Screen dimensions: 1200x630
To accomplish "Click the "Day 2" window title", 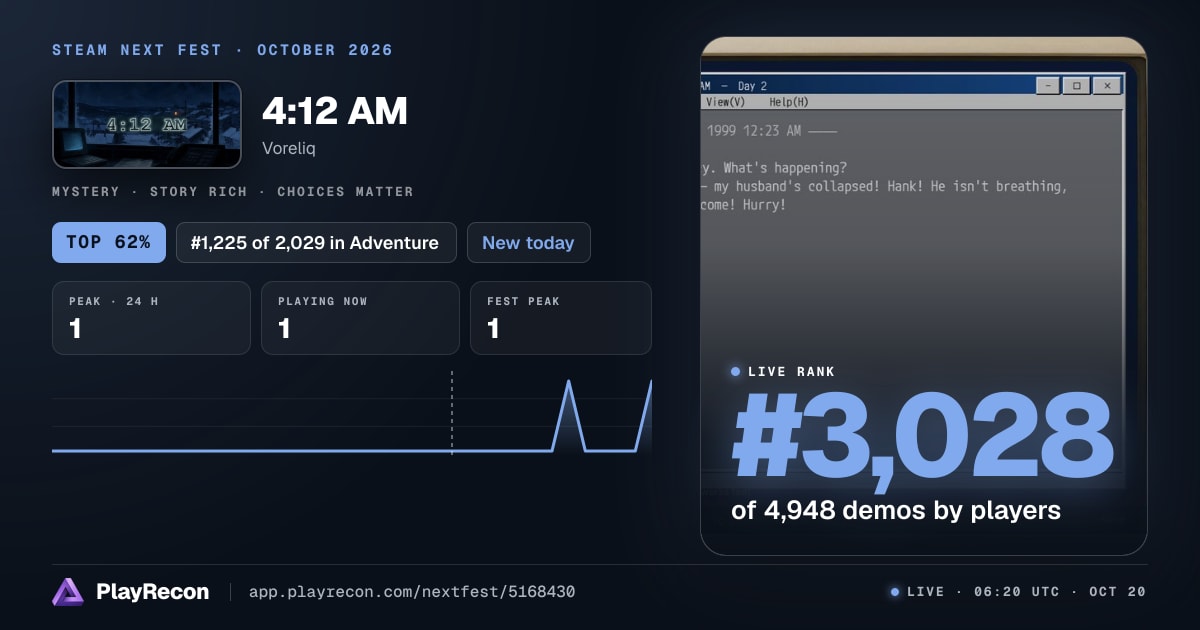I will 753,86.
